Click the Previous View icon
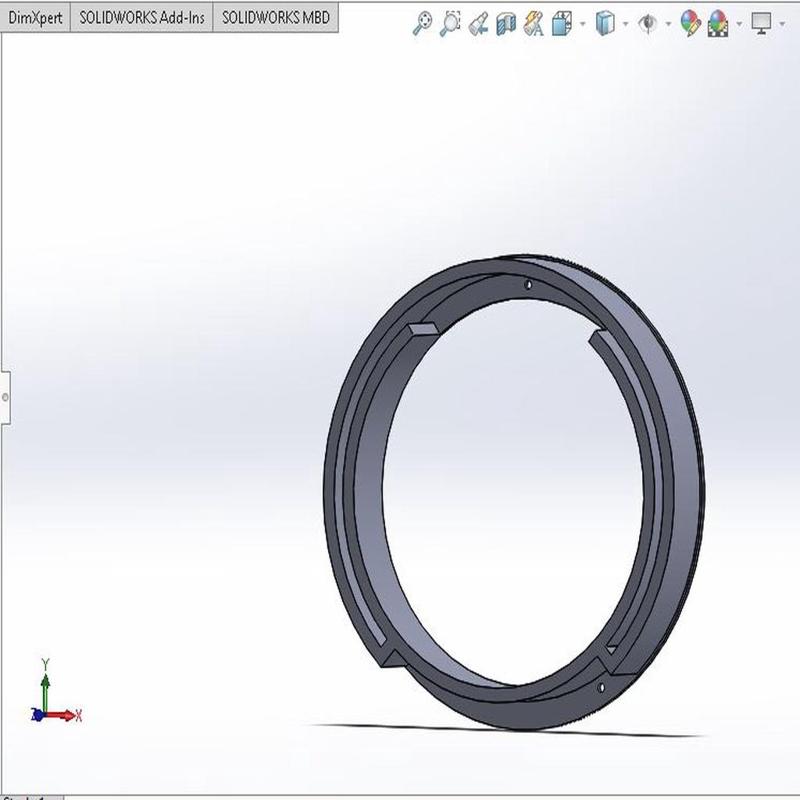This screenshot has height=800, width=800. pos(478,23)
